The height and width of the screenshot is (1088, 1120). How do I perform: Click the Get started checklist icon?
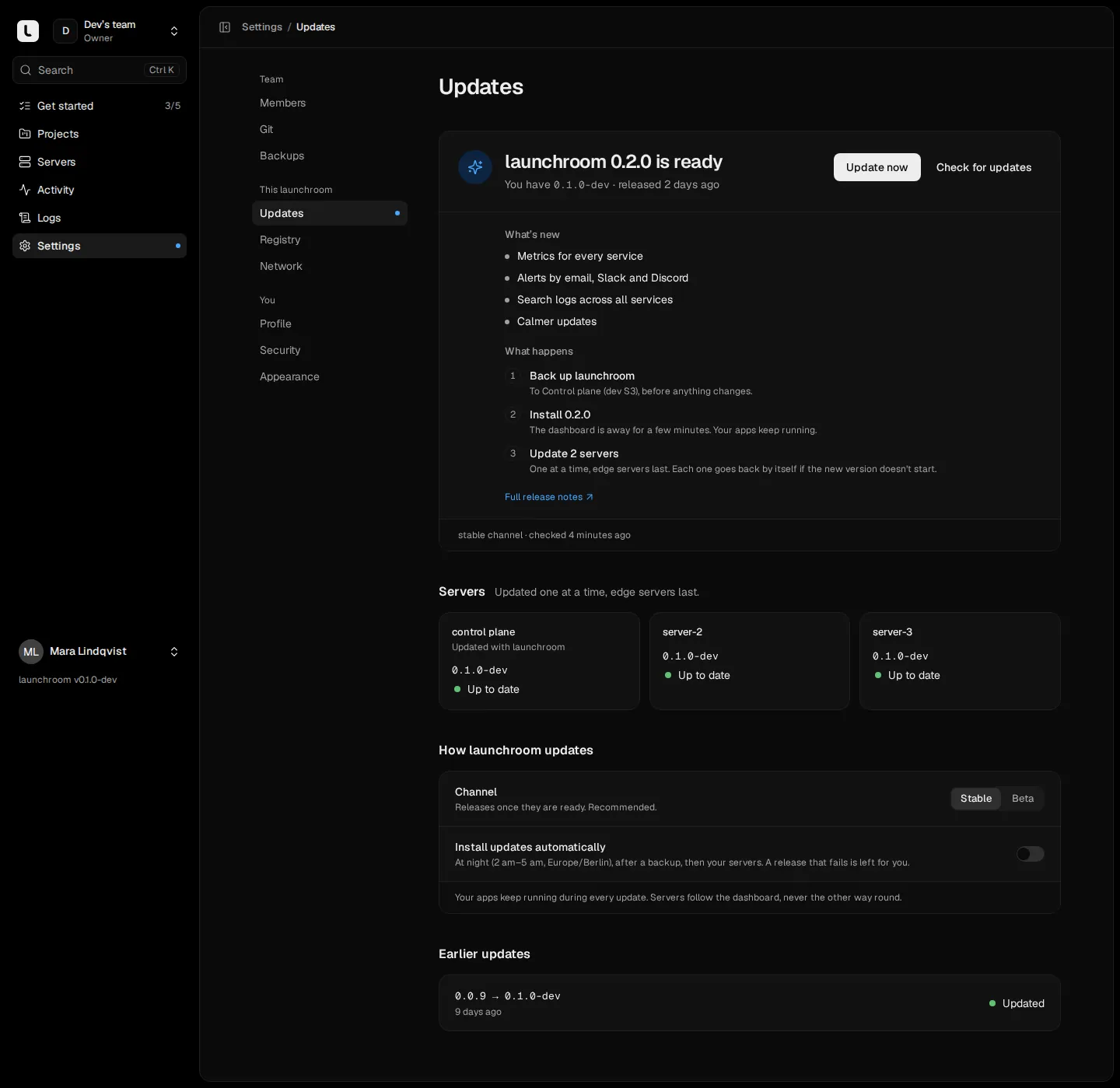pos(25,106)
